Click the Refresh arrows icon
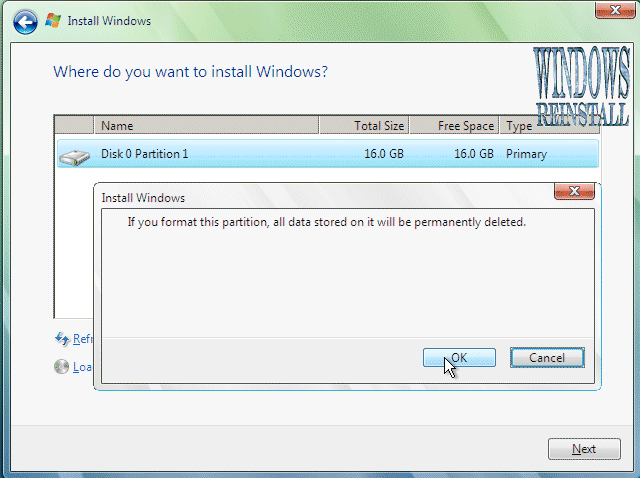The width and height of the screenshot is (640, 478). [62, 339]
